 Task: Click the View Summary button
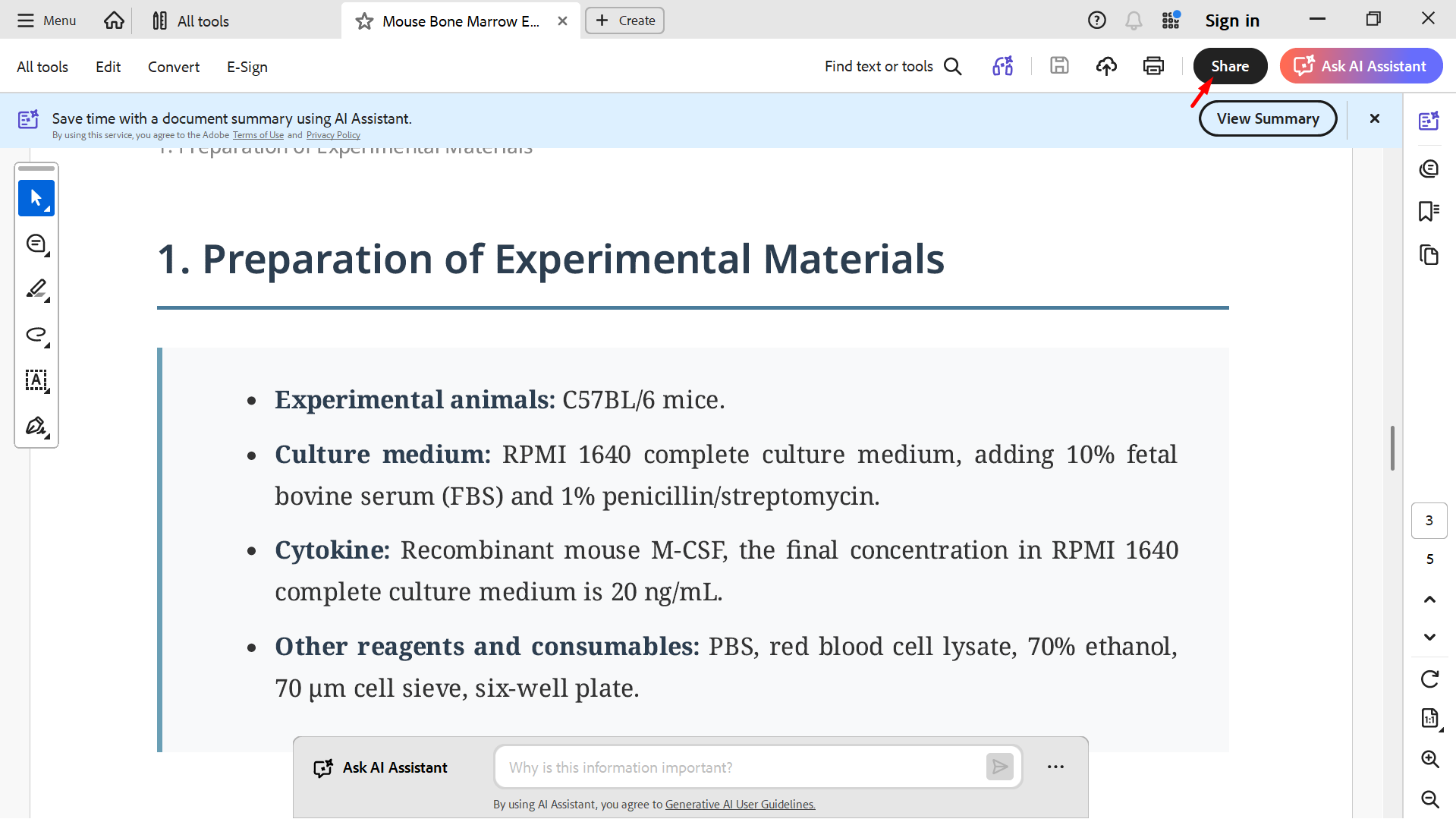click(1268, 118)
